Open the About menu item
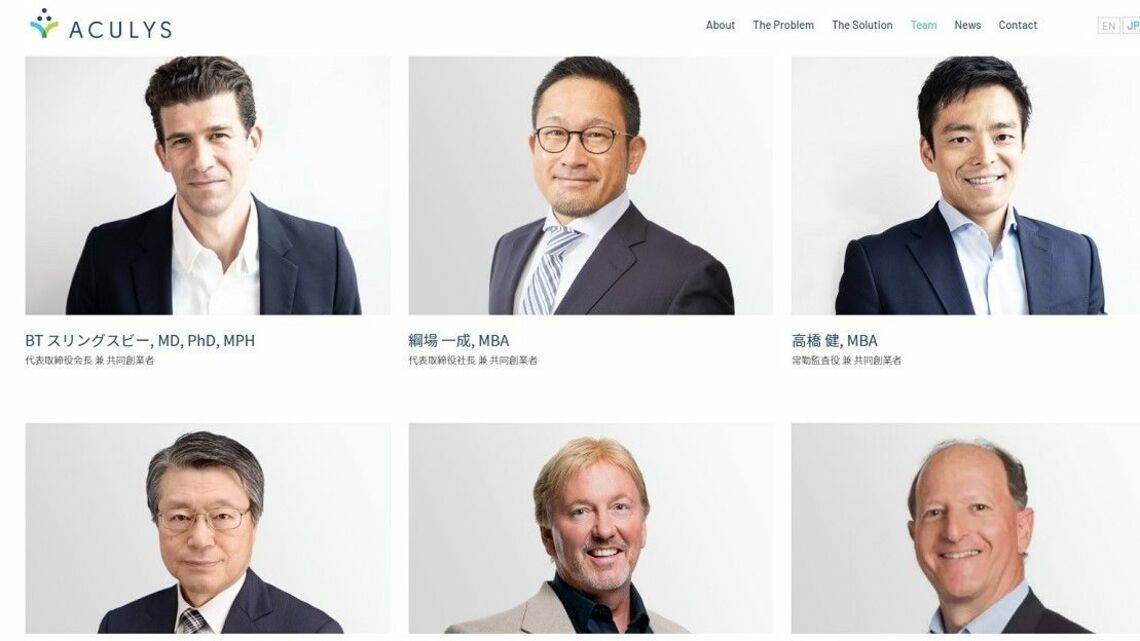The width and height of the screenshot is (1140, 641). (x=720, y=25)
